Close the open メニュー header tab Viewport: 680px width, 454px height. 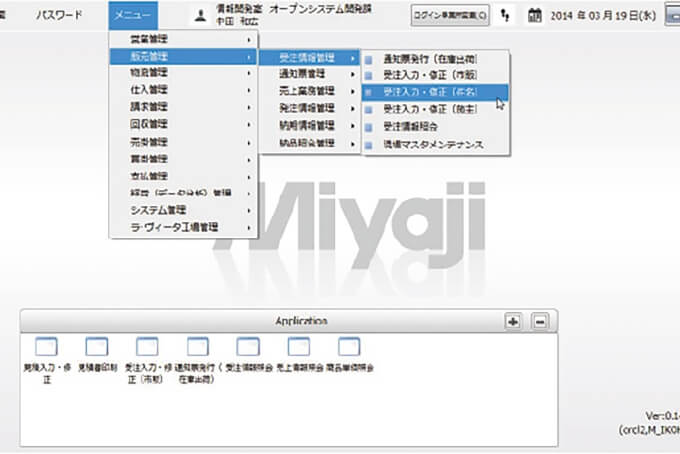point(133,15)
